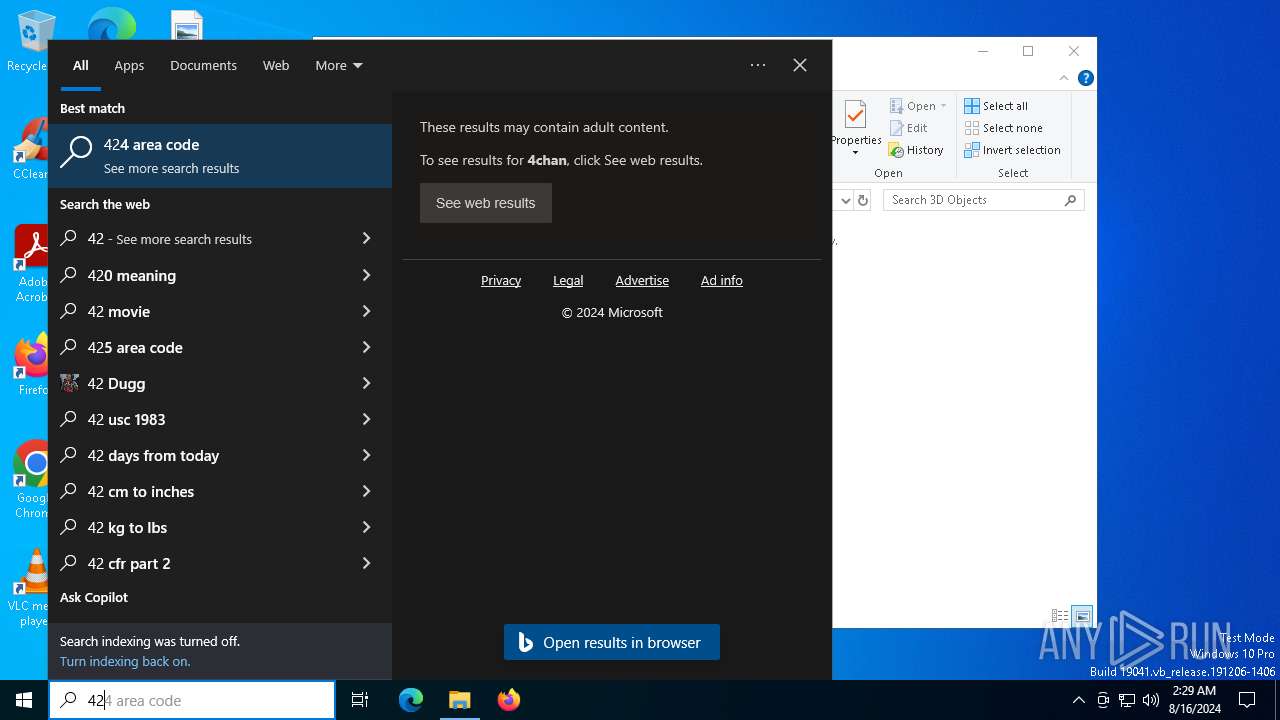Screen dimensions: 1280x720
Task: Click in the taskbar search box
Action: tap(192, 700)
